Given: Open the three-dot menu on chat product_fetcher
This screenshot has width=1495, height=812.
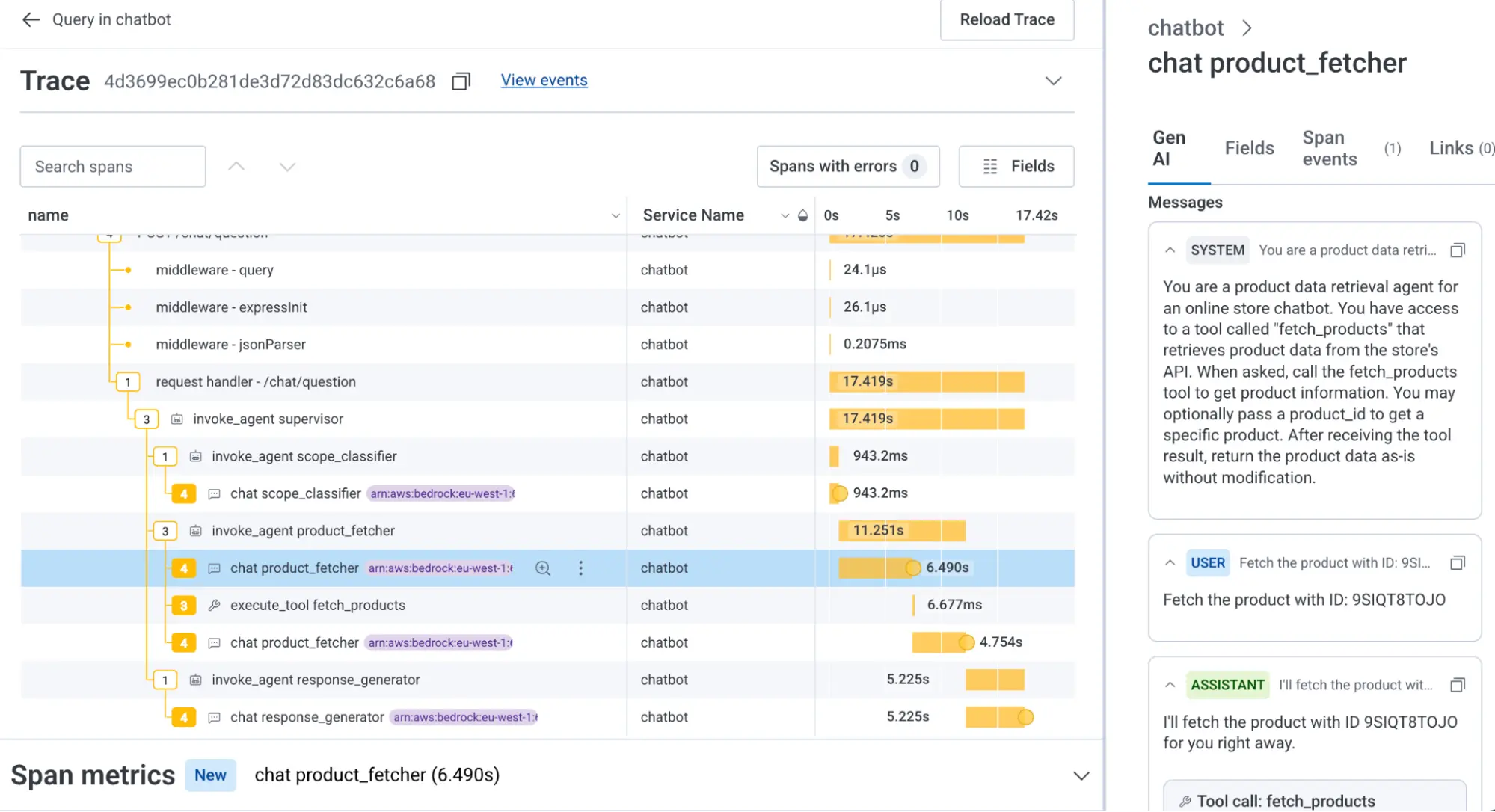Looking at the screenshot, I should click(x=581, y=568).
